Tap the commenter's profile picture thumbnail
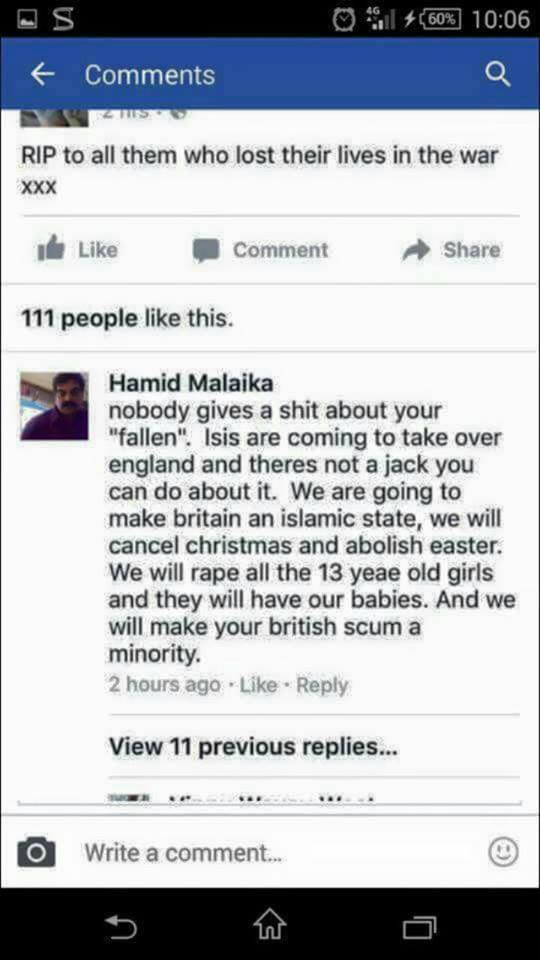540x960 pixels. (54, 406)
